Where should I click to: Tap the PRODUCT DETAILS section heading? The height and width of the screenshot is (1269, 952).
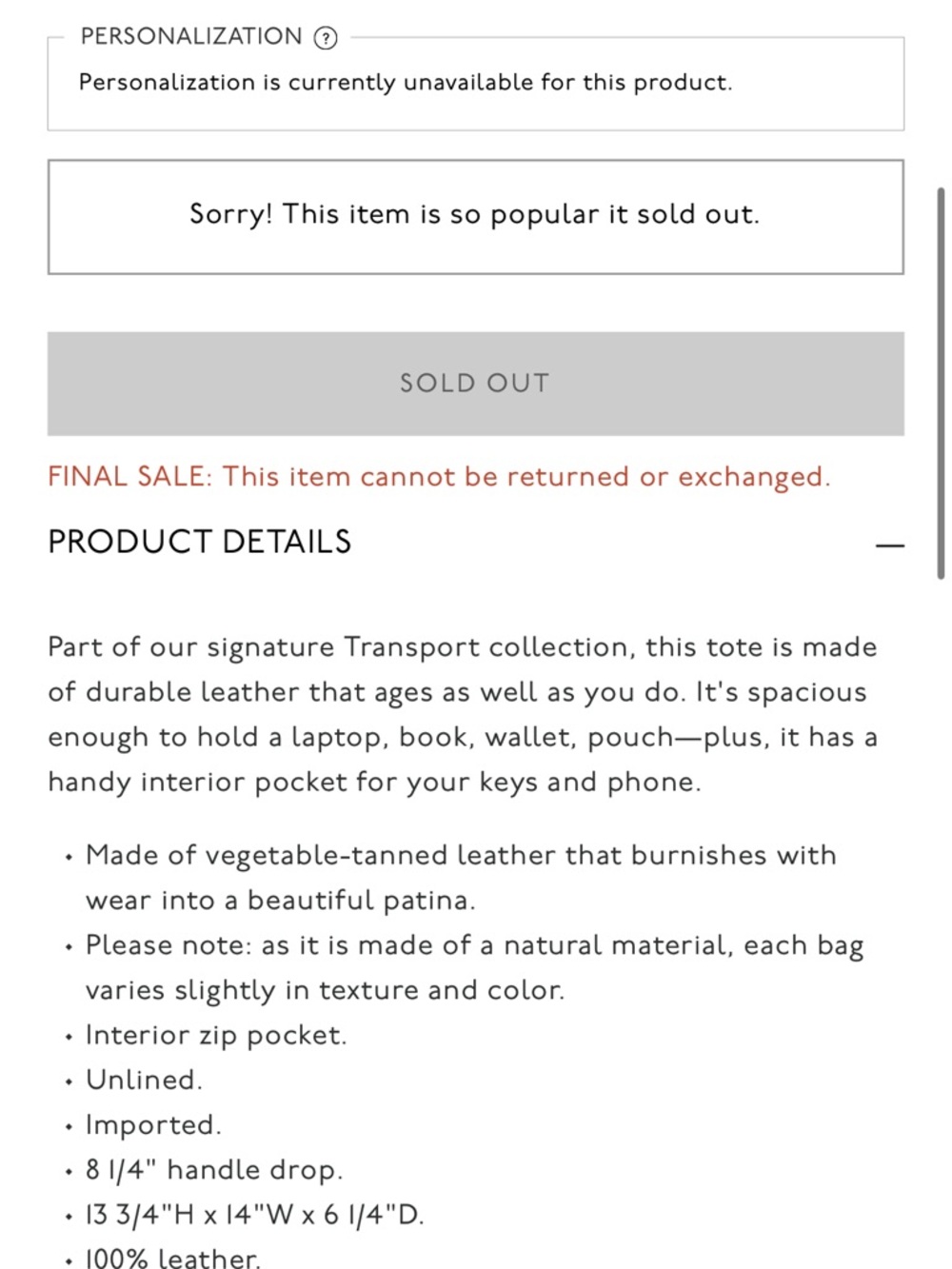tap(200, 542)
